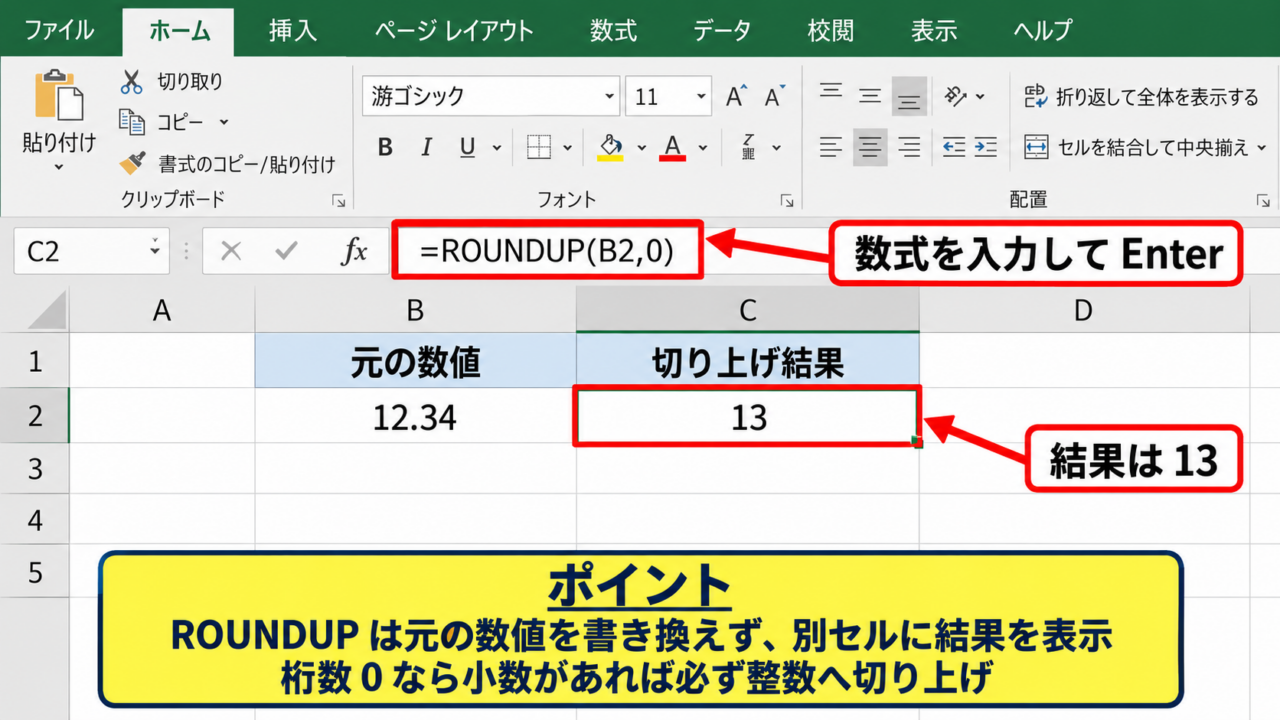This screenshot has height=720, width=1280.
Task: Increase font size with large A
Action: tap(736, 97)
